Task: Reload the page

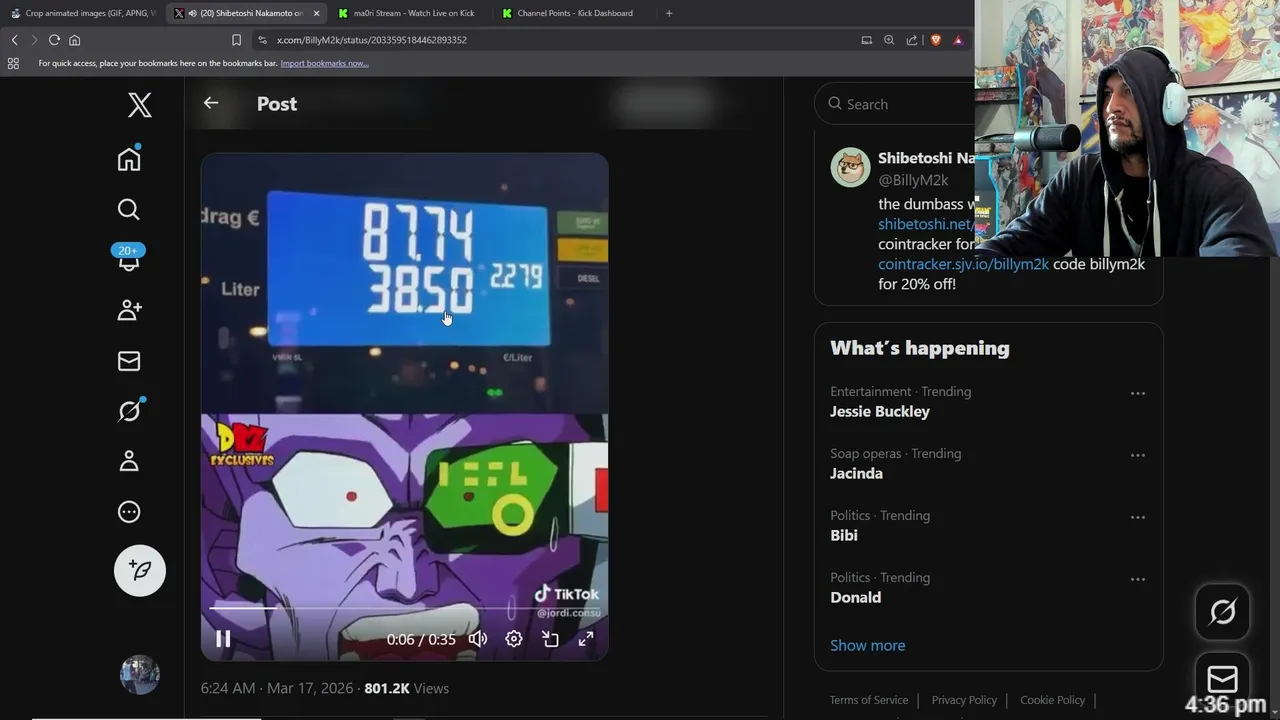Action: pyautogui.click(x=54, y=40)
